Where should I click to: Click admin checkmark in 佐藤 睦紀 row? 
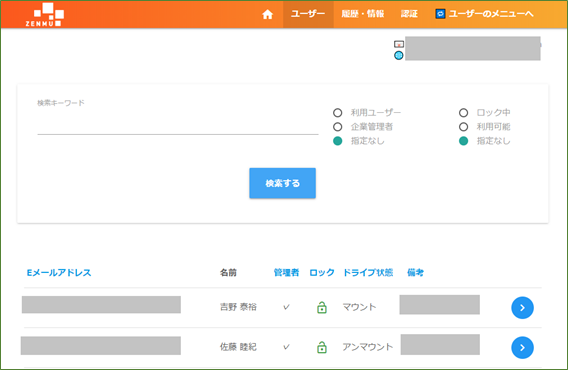click(286, 347)
